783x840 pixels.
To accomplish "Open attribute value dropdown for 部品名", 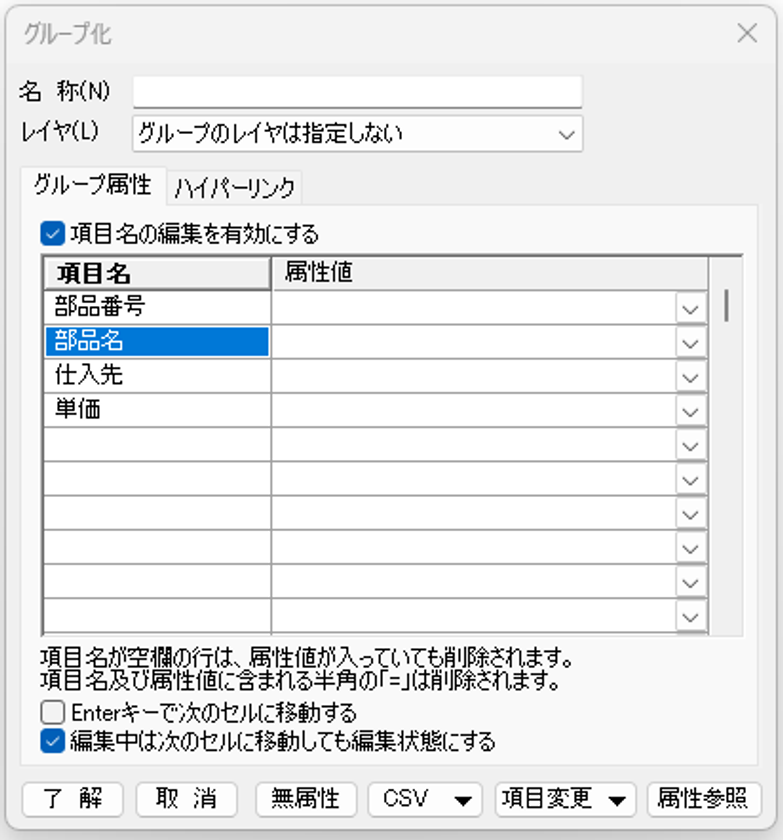I will click(690, 343).
